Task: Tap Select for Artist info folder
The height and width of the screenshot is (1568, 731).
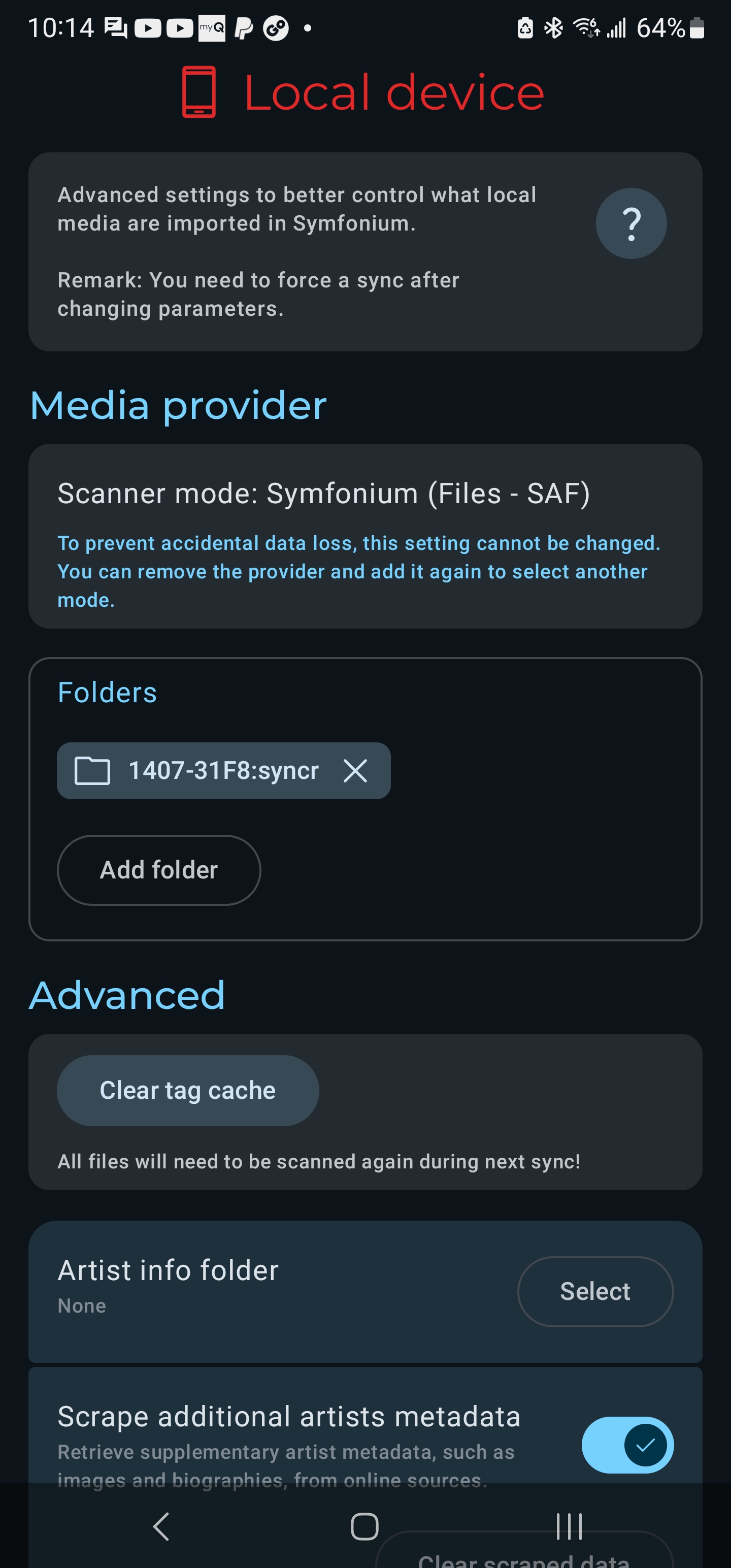Action: pyautogui.click(x=594, y=1291)
